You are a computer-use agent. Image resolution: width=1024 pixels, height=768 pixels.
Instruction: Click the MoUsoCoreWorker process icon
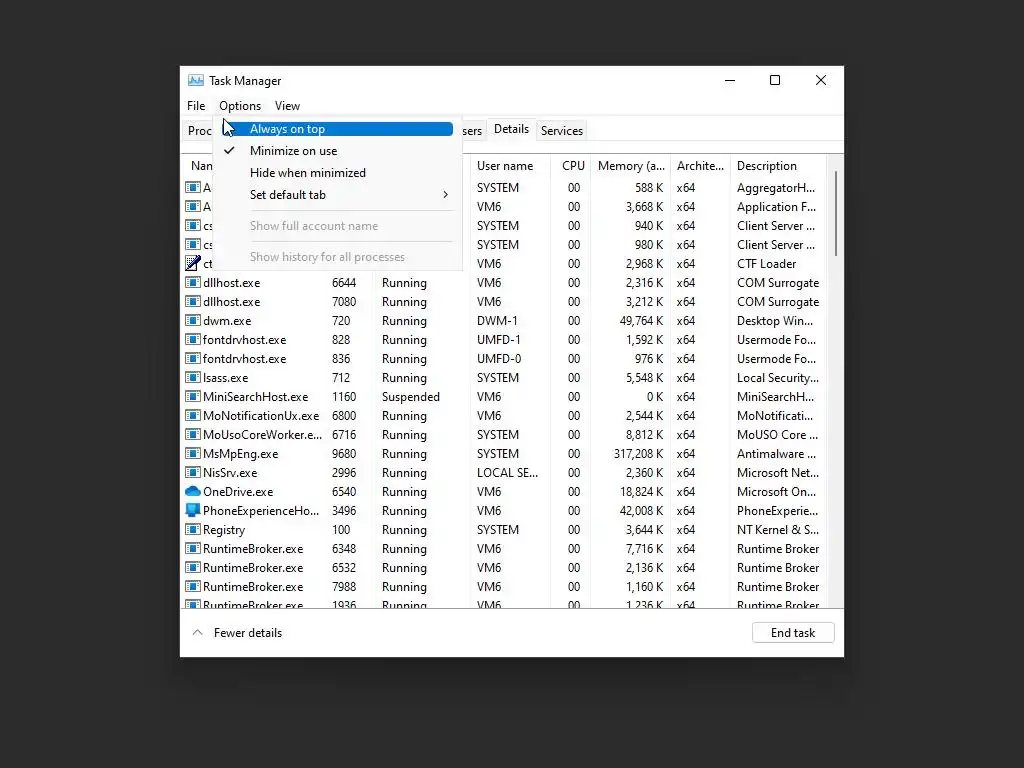tap(193, 434)
